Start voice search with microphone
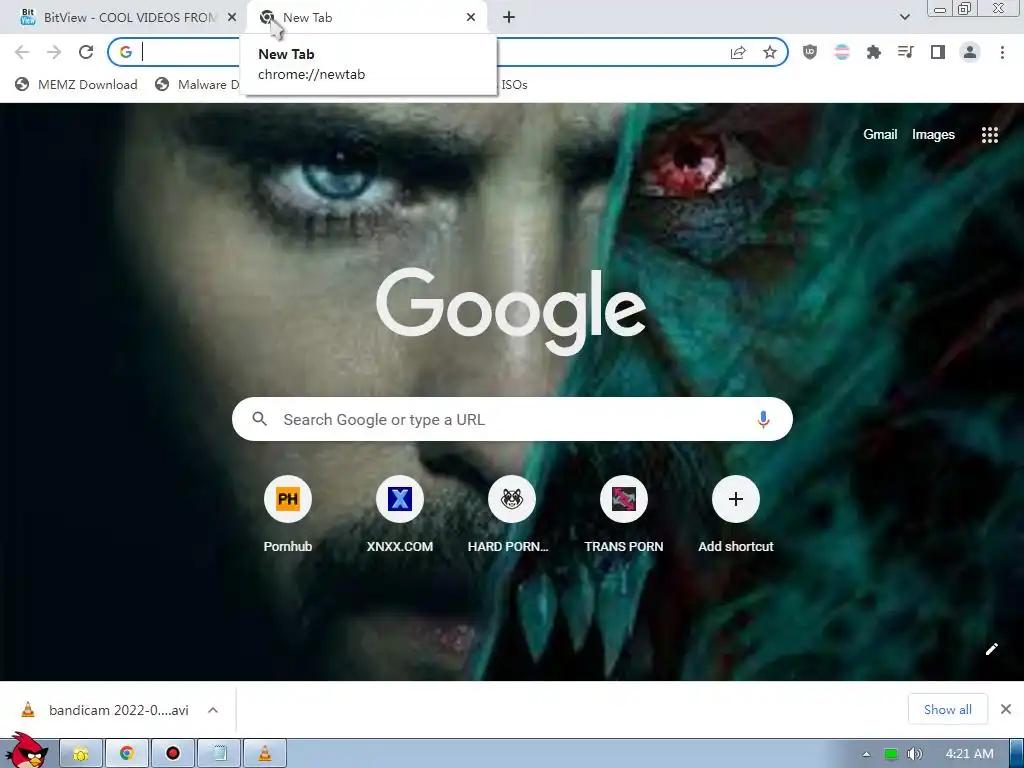 click(x=763, y=419)
